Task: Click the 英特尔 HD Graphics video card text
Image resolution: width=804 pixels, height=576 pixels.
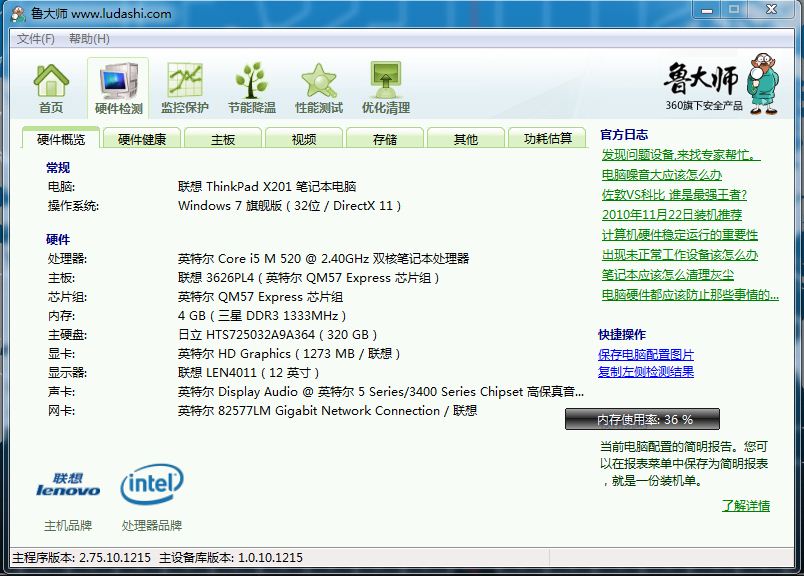Action: pyautogui.click(x=289, y=354)
